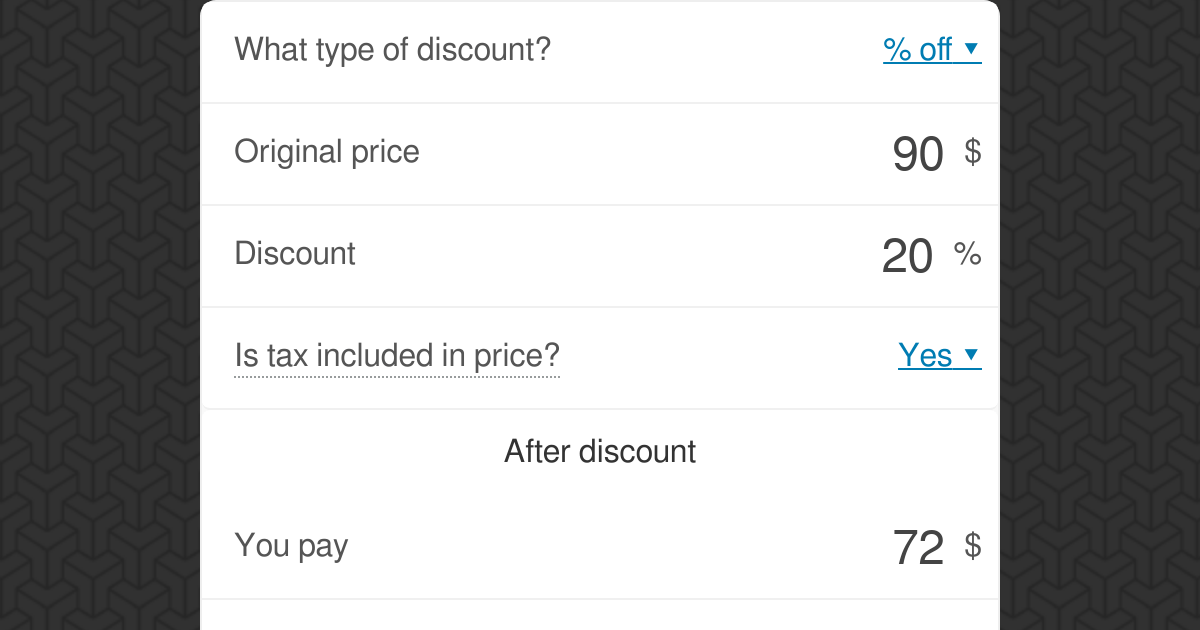Click the empty row below You pay

[600, 616]
